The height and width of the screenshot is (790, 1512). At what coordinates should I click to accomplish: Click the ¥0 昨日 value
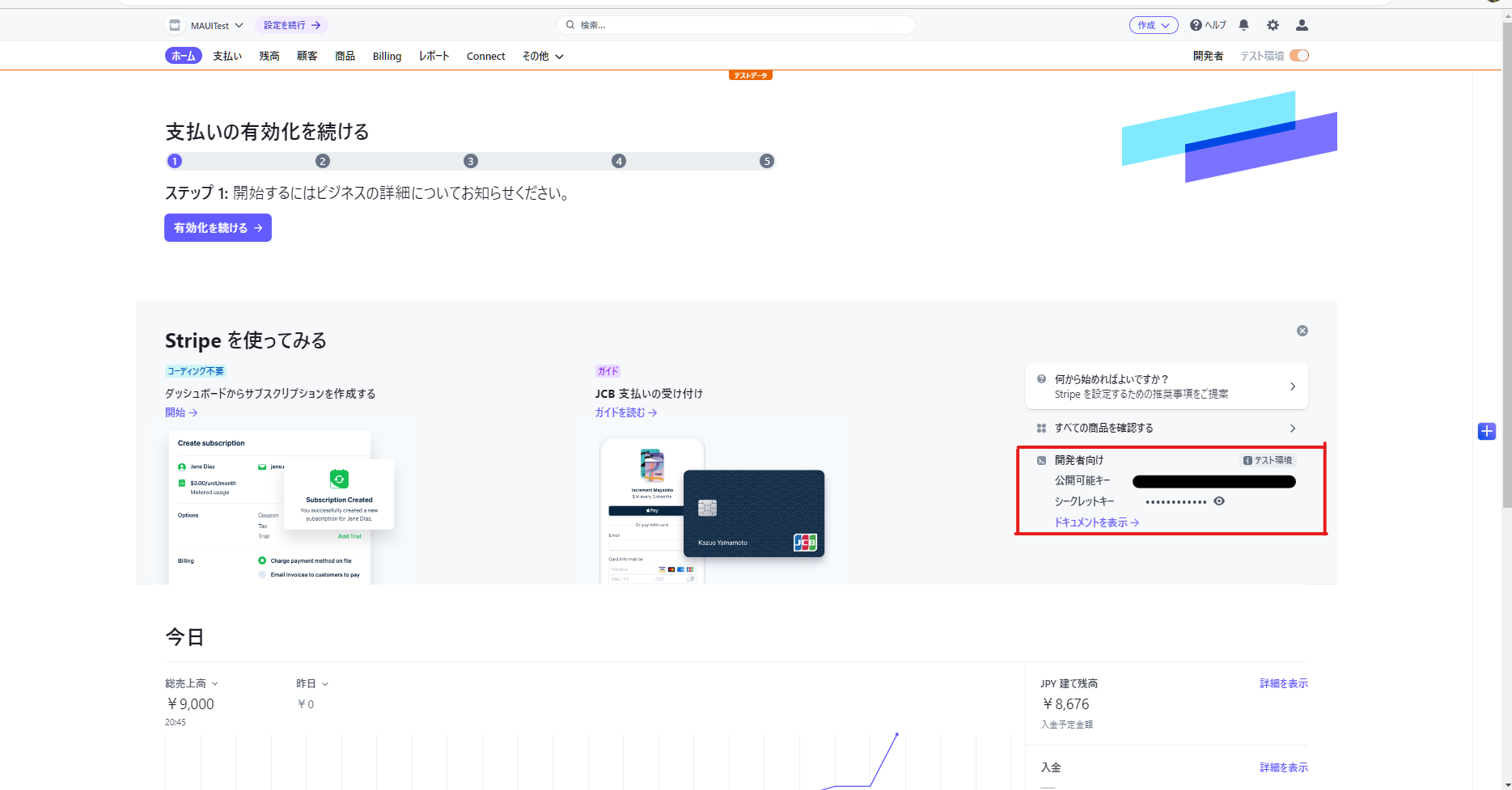pyautogui.click(x=306, y=704)
